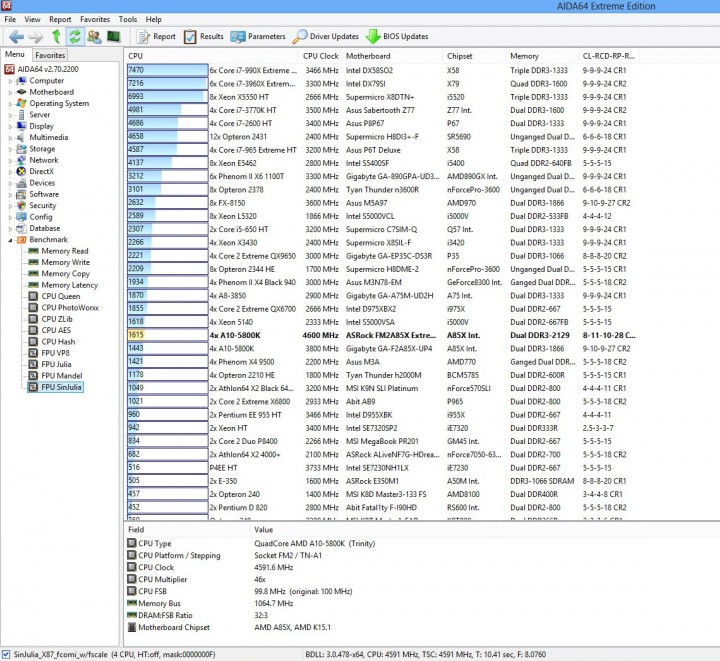This screenshot has height=661, width=720.
Task: Click the 1615 yellow score bar
Action: [168, 336]
